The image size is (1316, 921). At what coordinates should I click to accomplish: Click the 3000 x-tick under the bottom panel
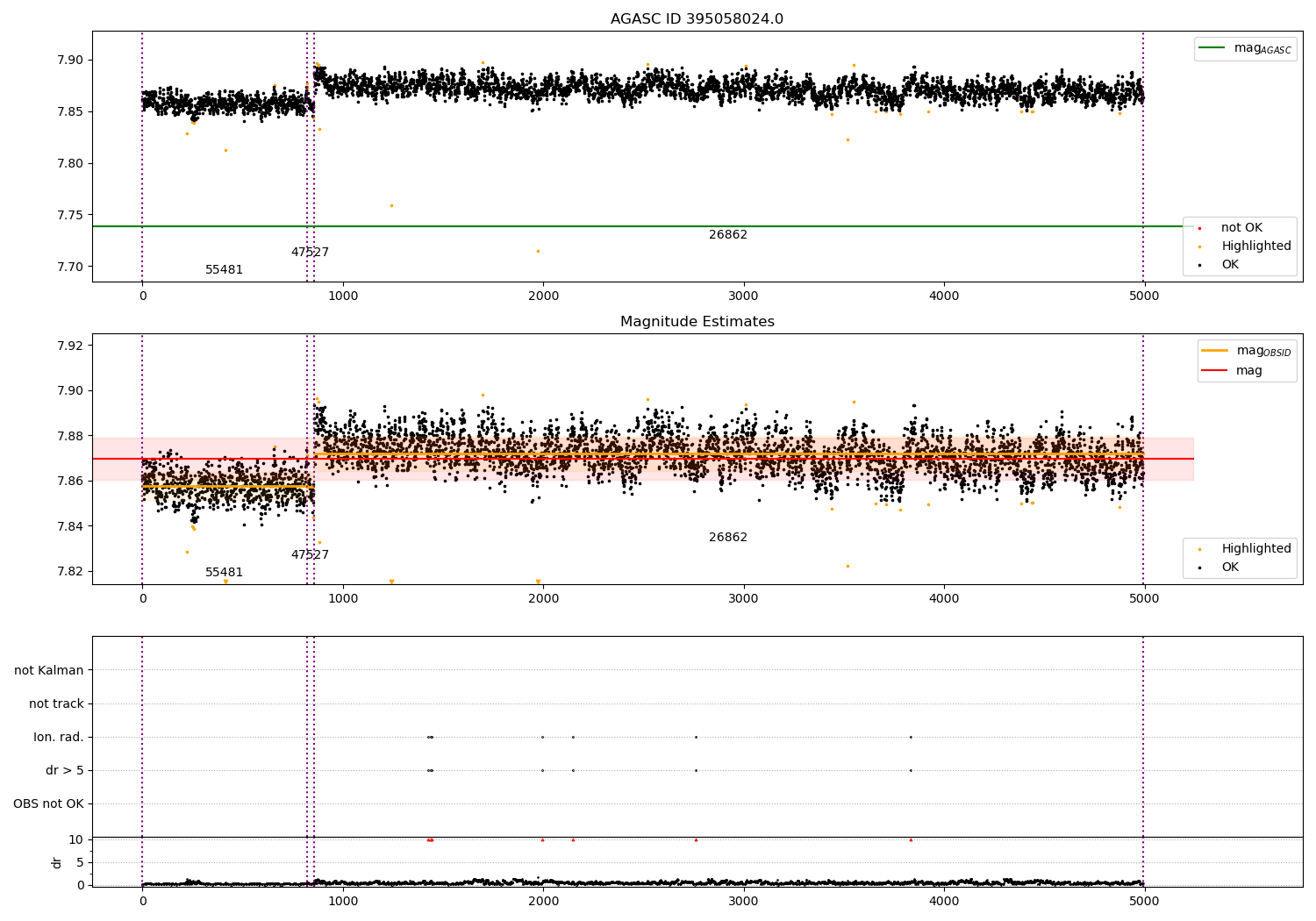tap(744, 901)
